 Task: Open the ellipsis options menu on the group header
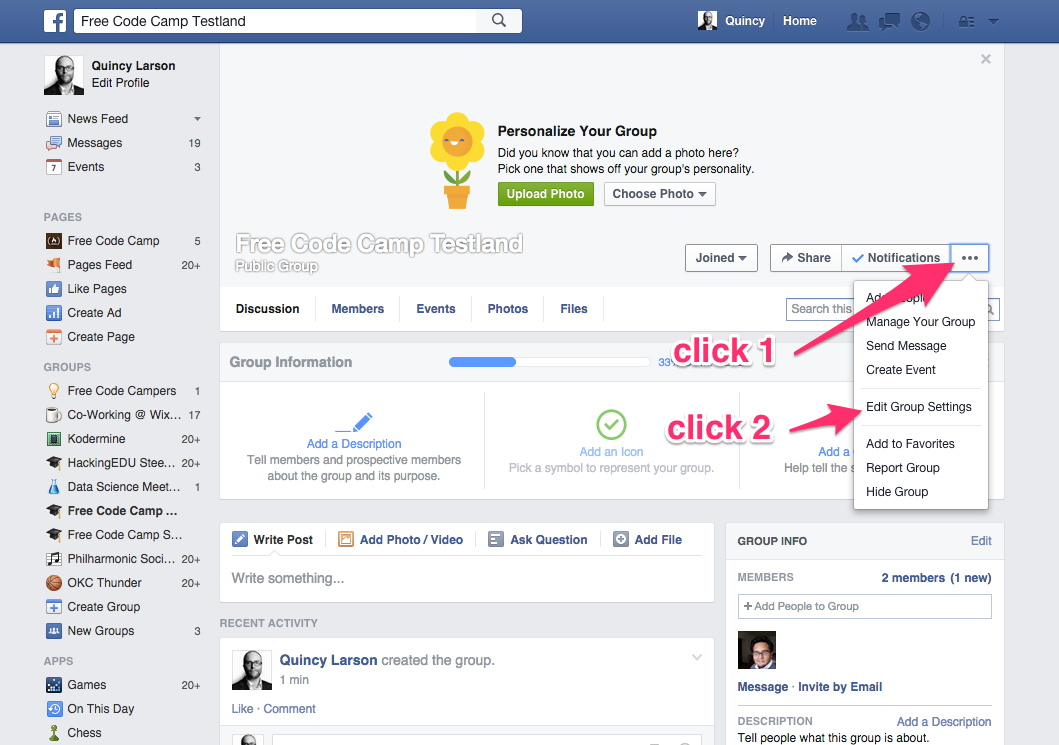click(x=968, y=257)
